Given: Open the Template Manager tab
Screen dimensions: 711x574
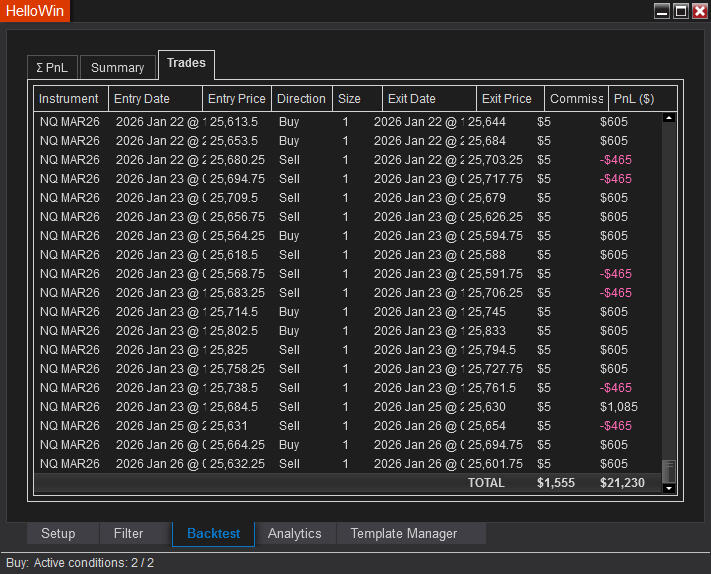Looking at the screenshot, I should (403, 534).
